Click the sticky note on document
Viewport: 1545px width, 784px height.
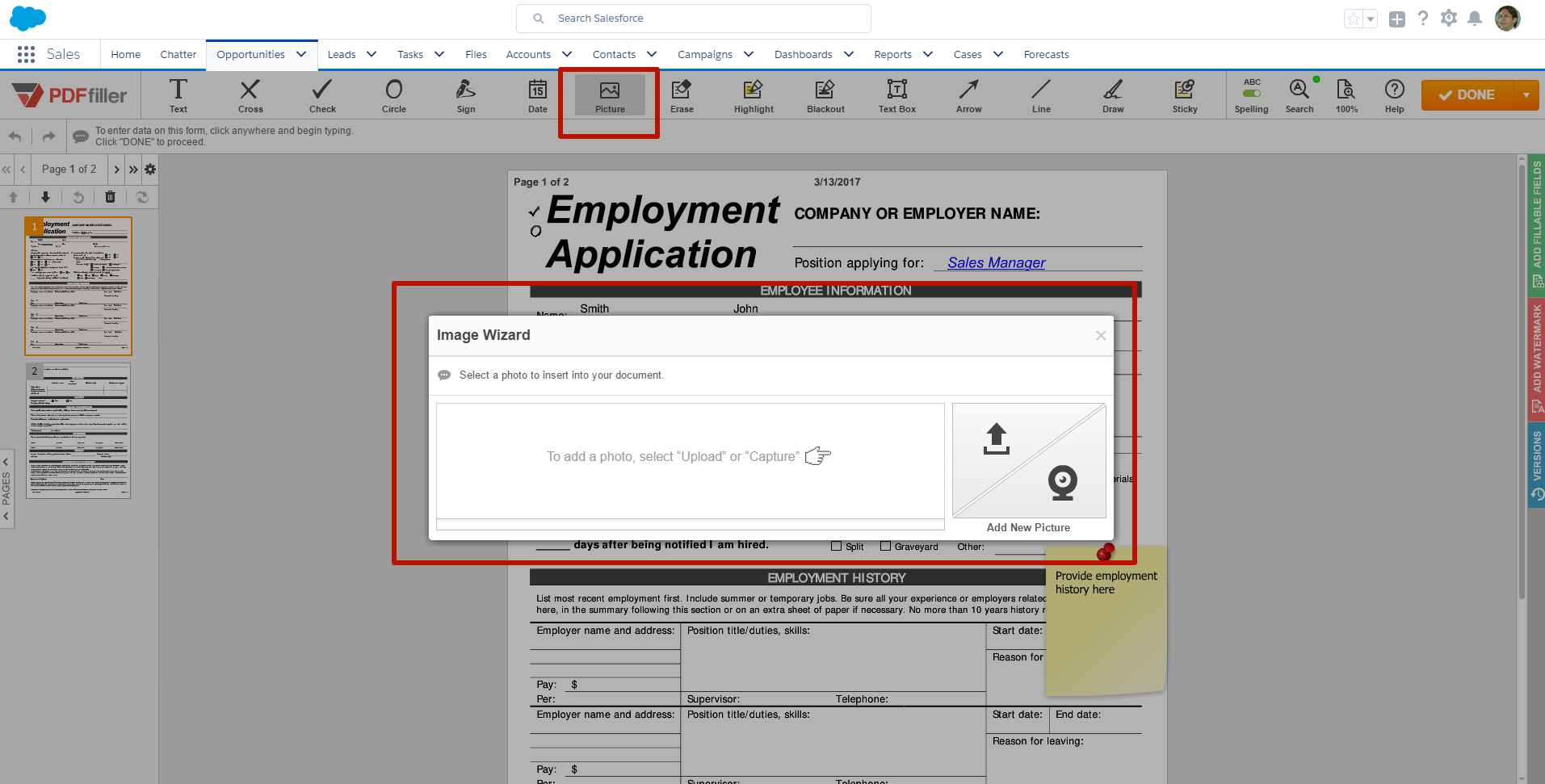[1106, 620]
